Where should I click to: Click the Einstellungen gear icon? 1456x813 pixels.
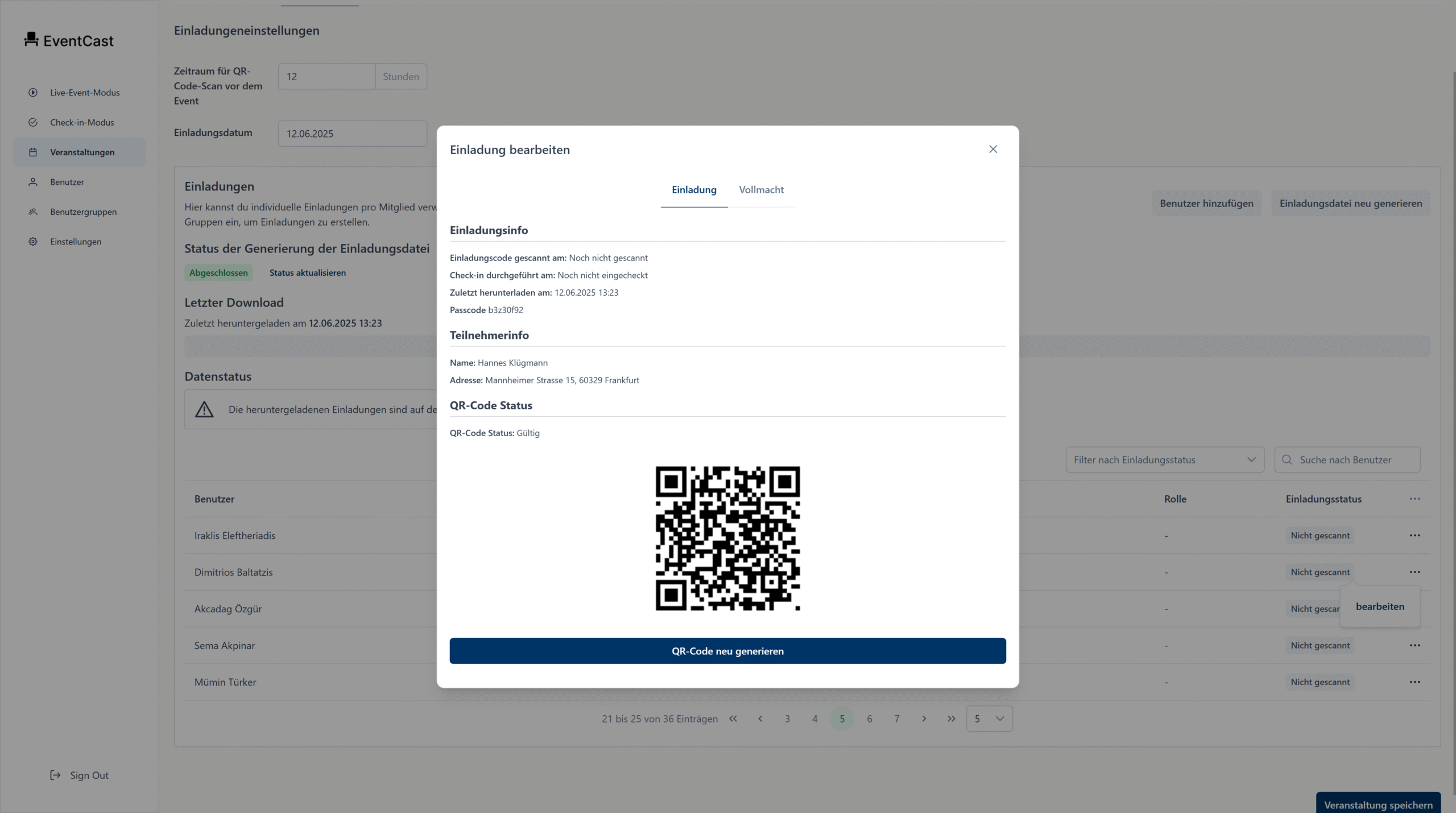coord(33,242)
